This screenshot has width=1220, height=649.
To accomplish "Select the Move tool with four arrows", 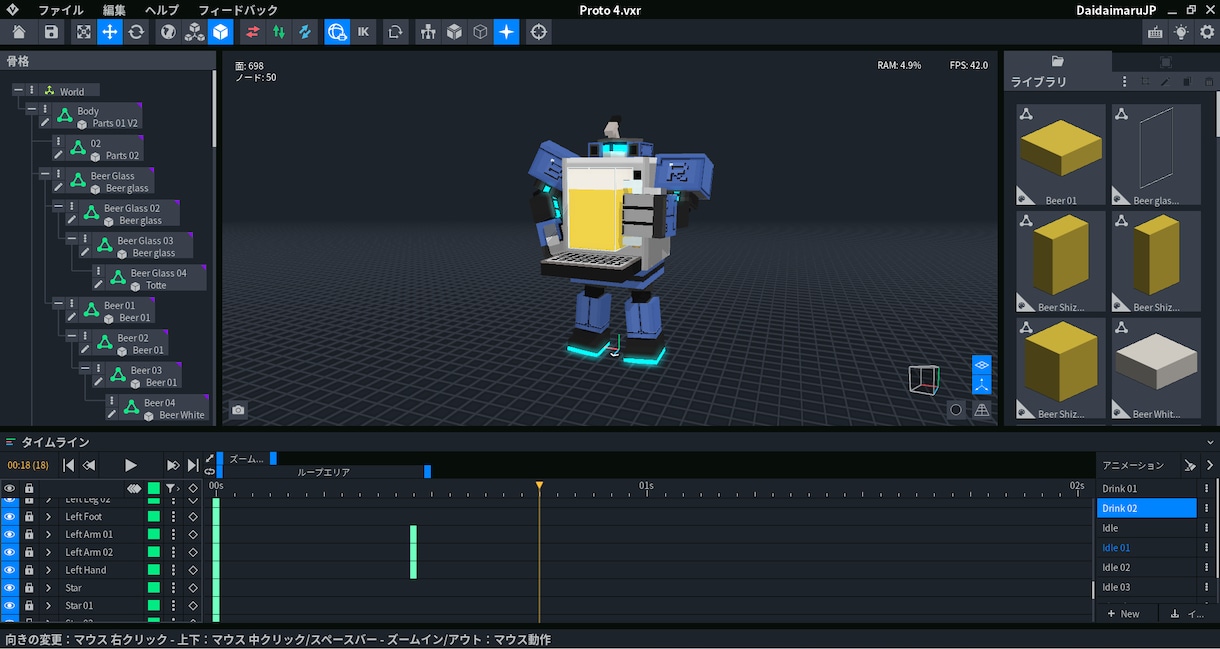I will point(110,32).
